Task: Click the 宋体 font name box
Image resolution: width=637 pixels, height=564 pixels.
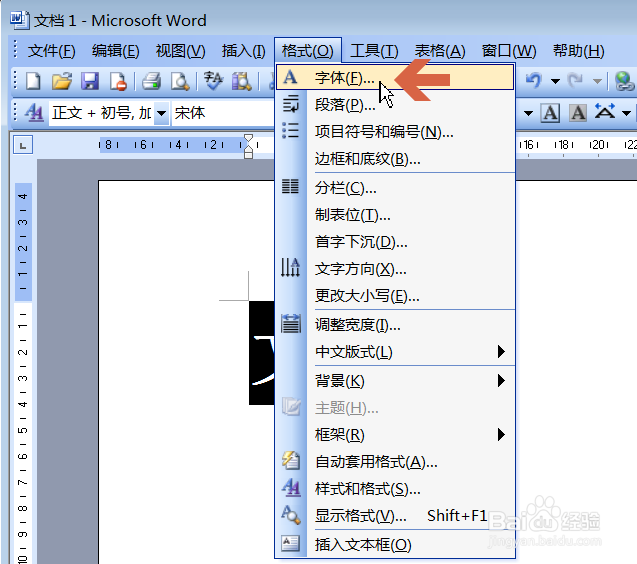Action: pyautogui.click(x=223, y=113)
